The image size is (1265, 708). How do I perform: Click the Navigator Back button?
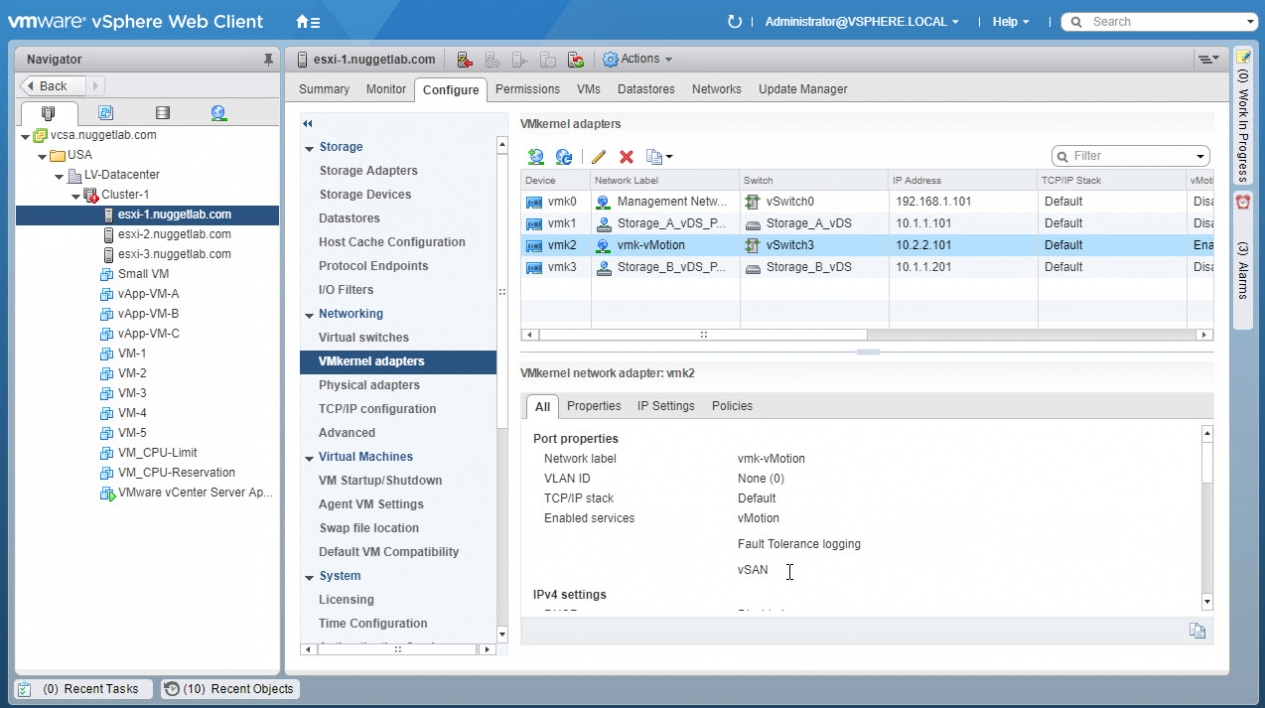coord(48,86)
